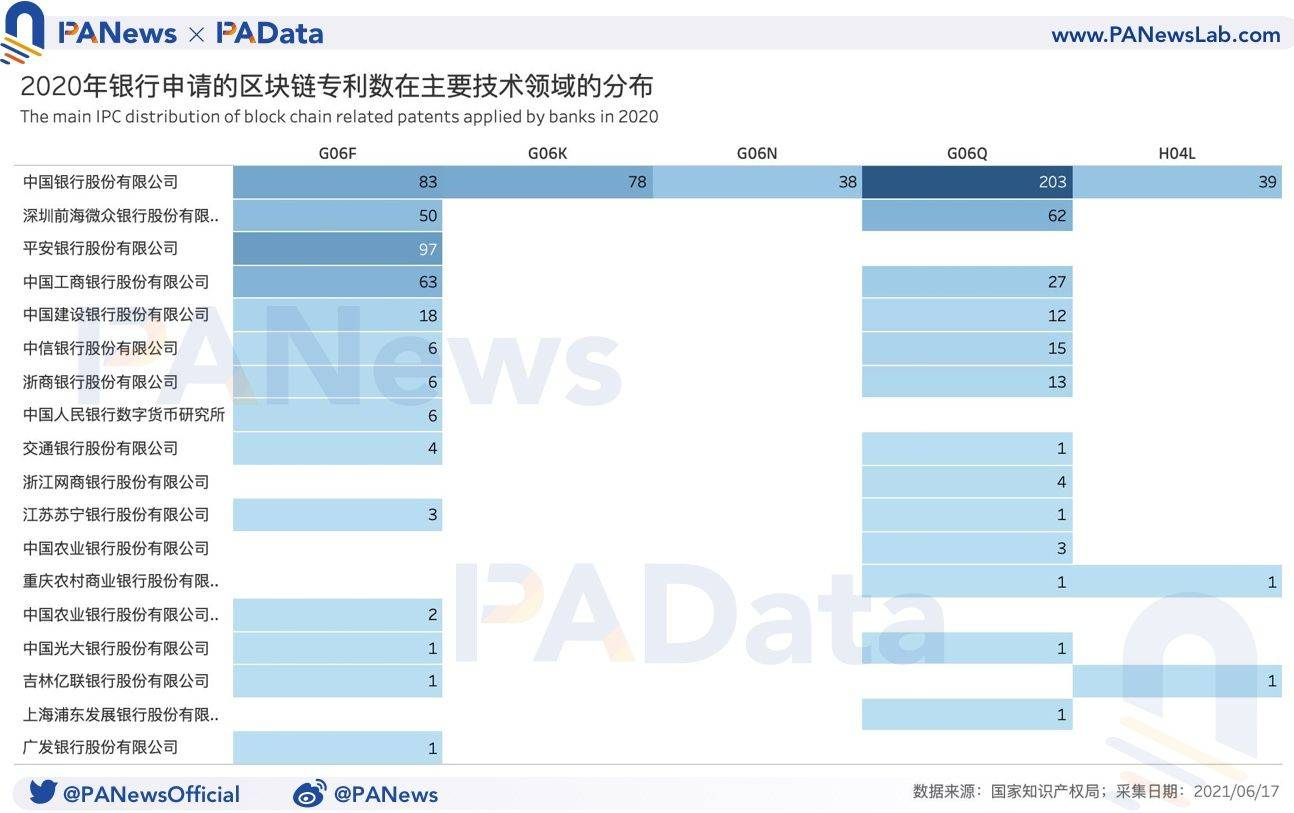This screenshot has width=1294, height=813.
Task: Open the @PANews Weibo handle
Action: tap(386, 794)
